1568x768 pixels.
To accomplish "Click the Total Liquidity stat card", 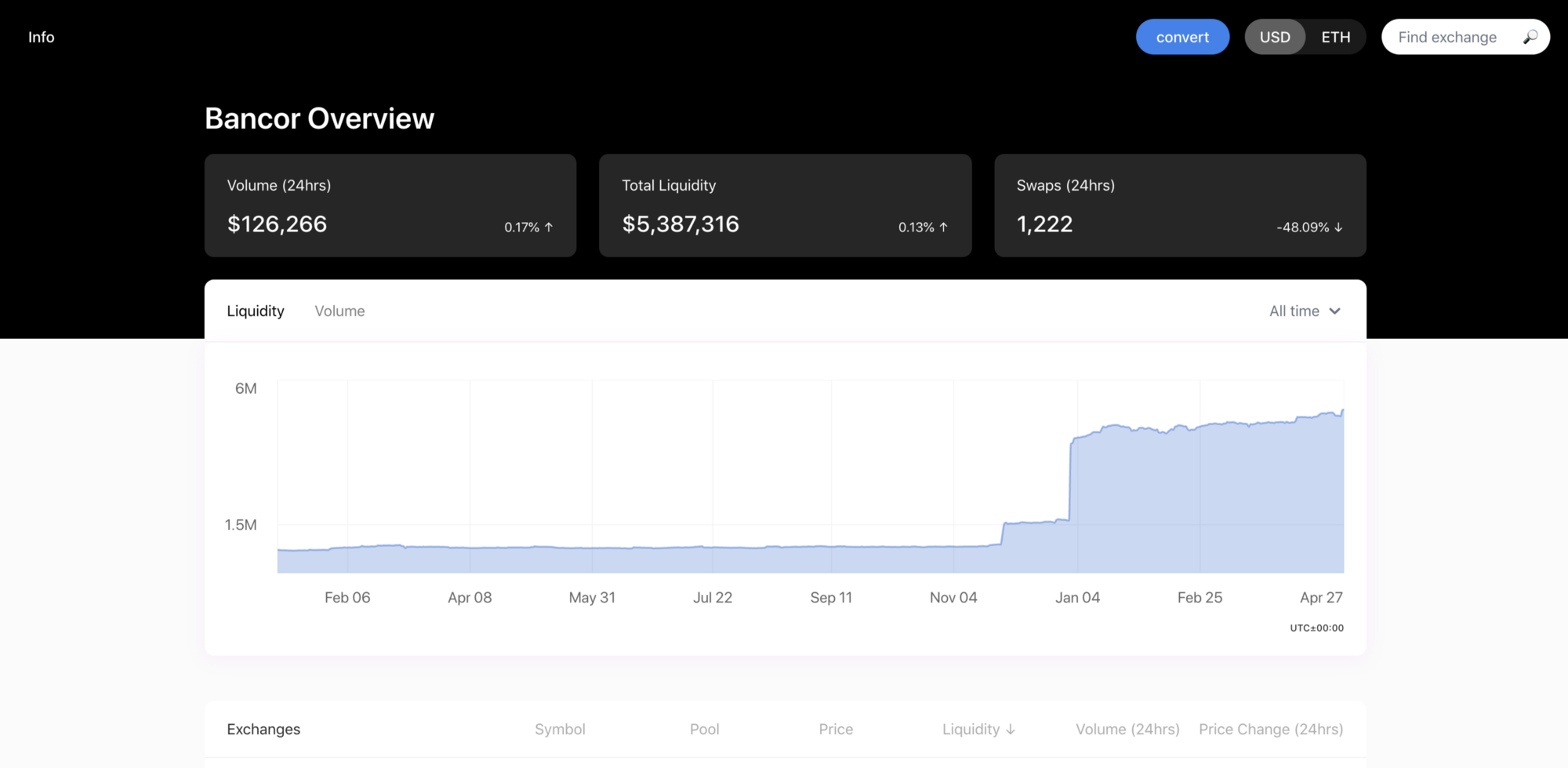I will [x=785, y=206].
